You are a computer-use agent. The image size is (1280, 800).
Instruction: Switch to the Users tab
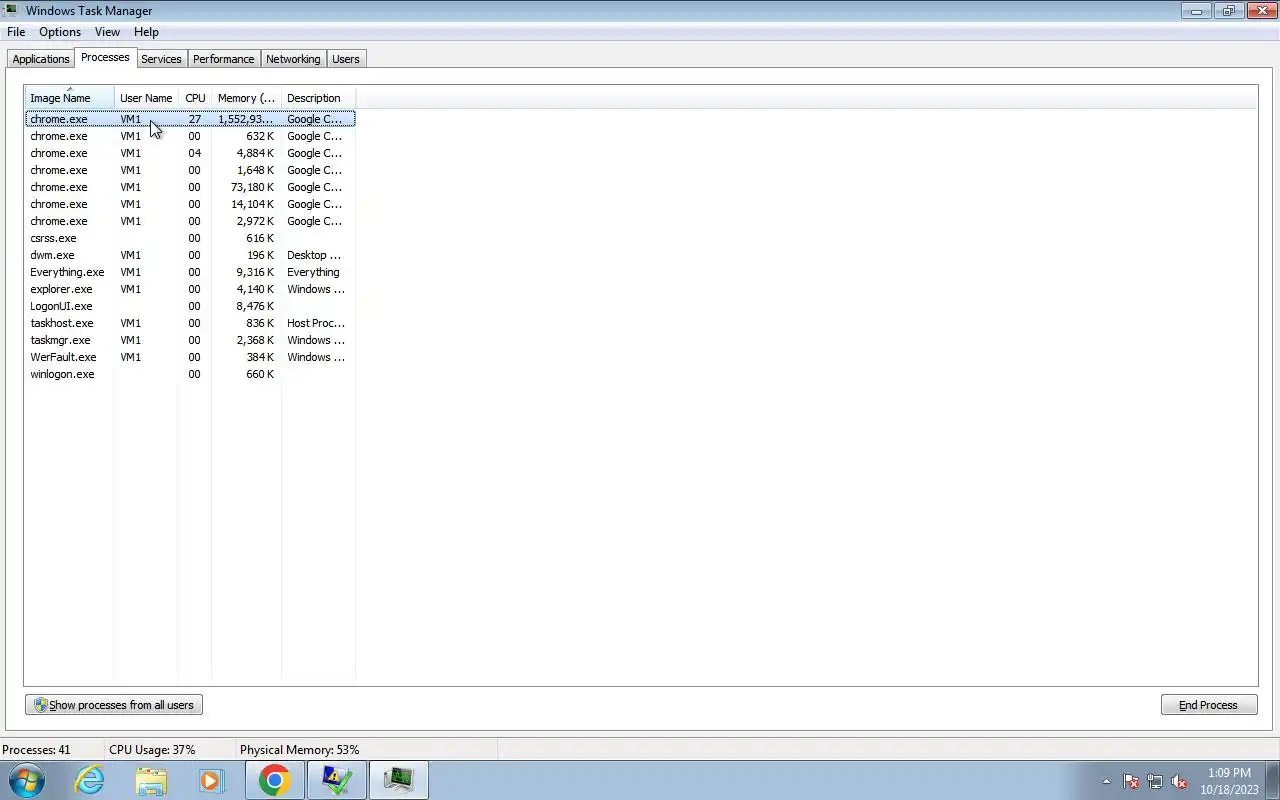(x=346, y=59)
